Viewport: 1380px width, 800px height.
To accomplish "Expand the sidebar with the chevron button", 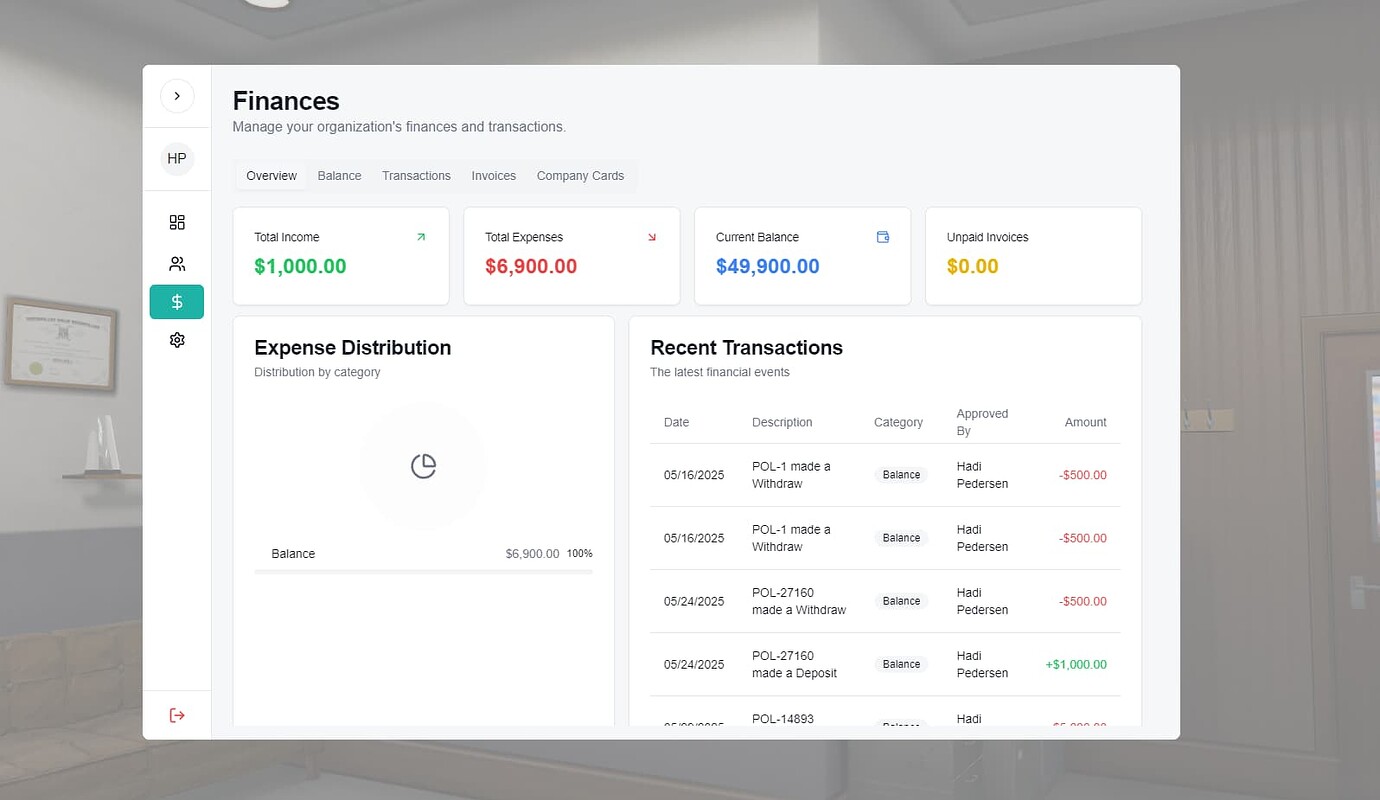I will pos(177,96).
